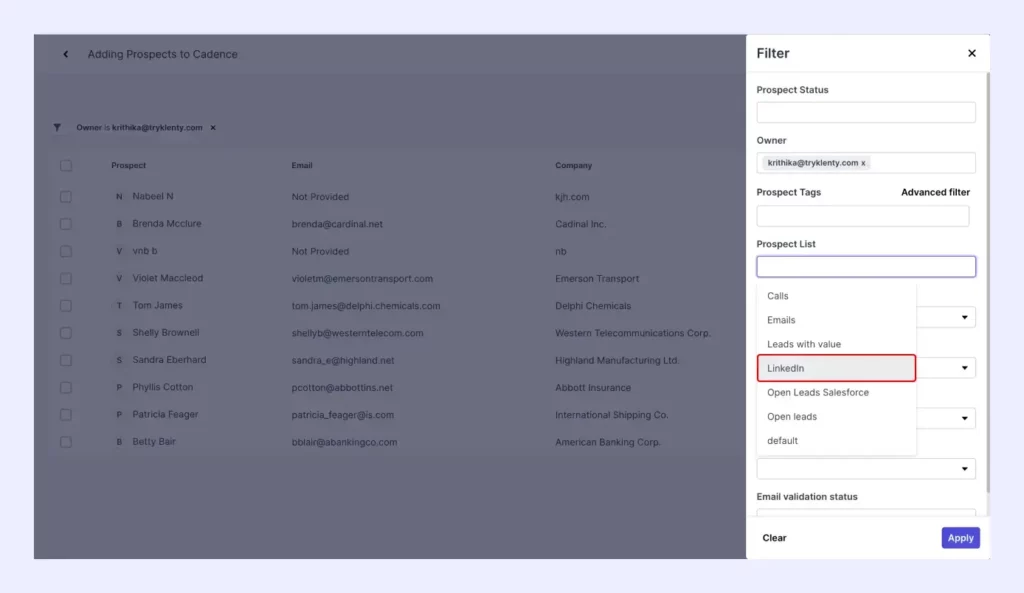Remove krithika@tryklenty.com from Owner field

863,163
